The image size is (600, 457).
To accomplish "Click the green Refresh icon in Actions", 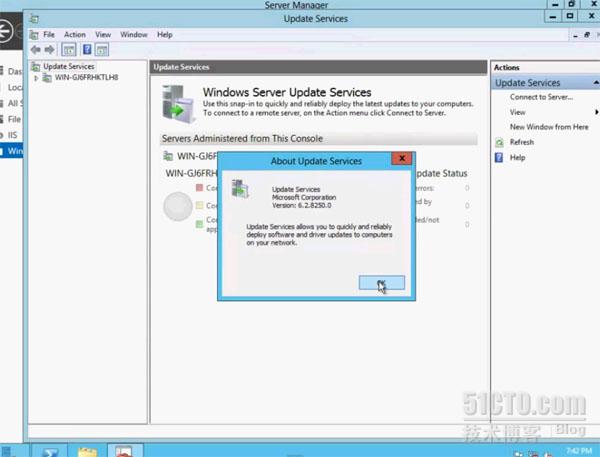I will tap(499, 143).
